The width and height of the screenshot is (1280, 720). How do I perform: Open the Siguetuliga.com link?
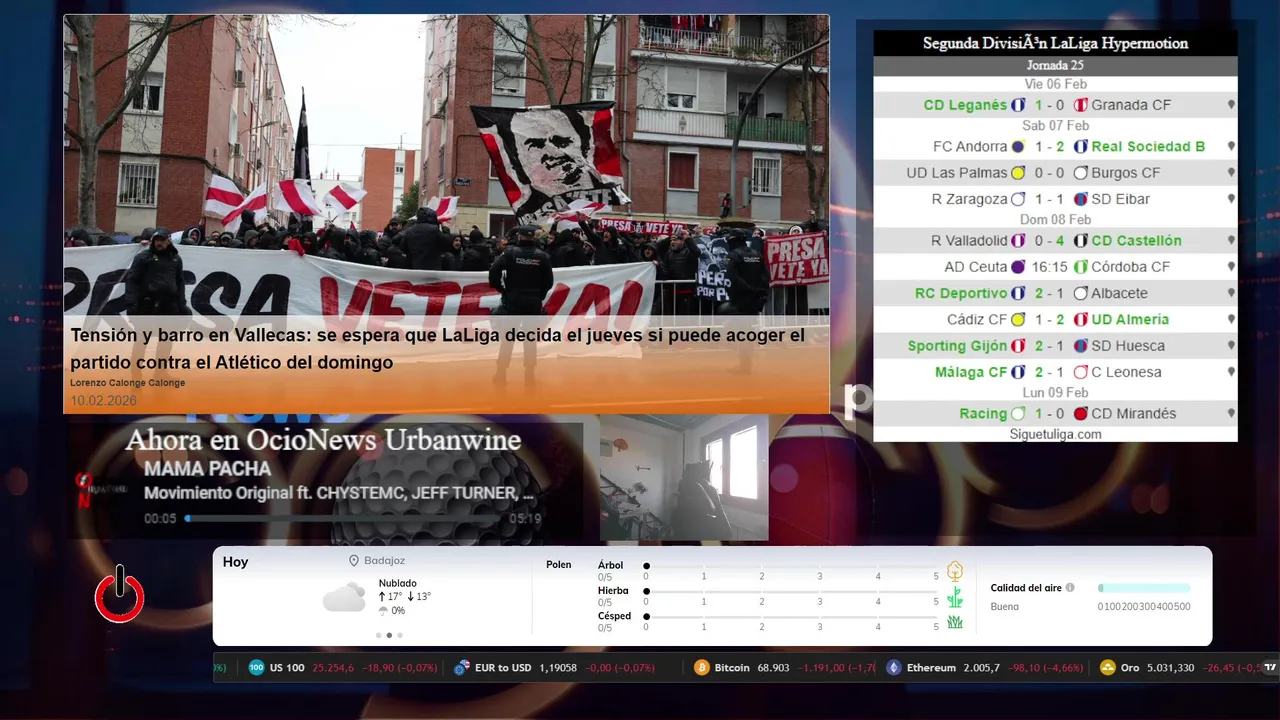(1055, 434)
